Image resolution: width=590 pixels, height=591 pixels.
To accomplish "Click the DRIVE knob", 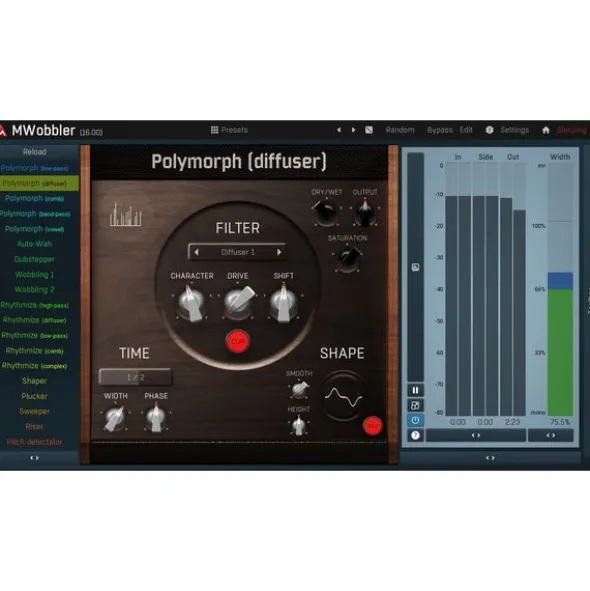I will tap(238, 303).
